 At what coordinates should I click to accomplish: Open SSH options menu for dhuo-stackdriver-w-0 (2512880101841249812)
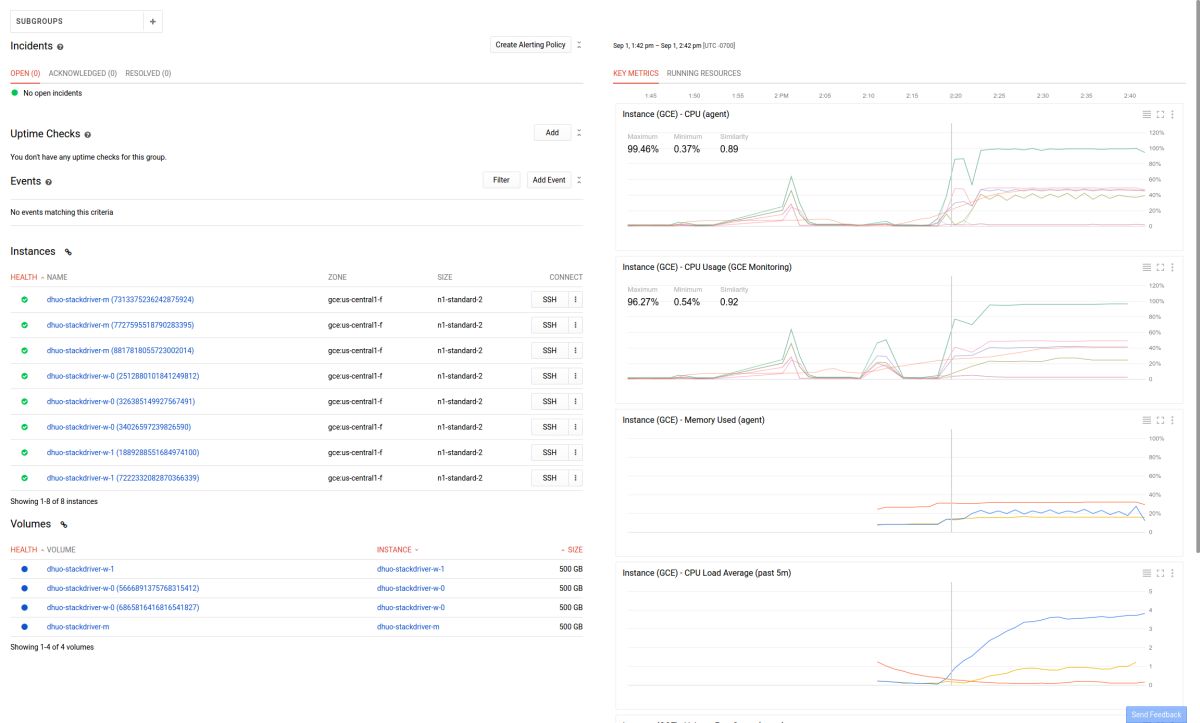[x=575, y=376]
